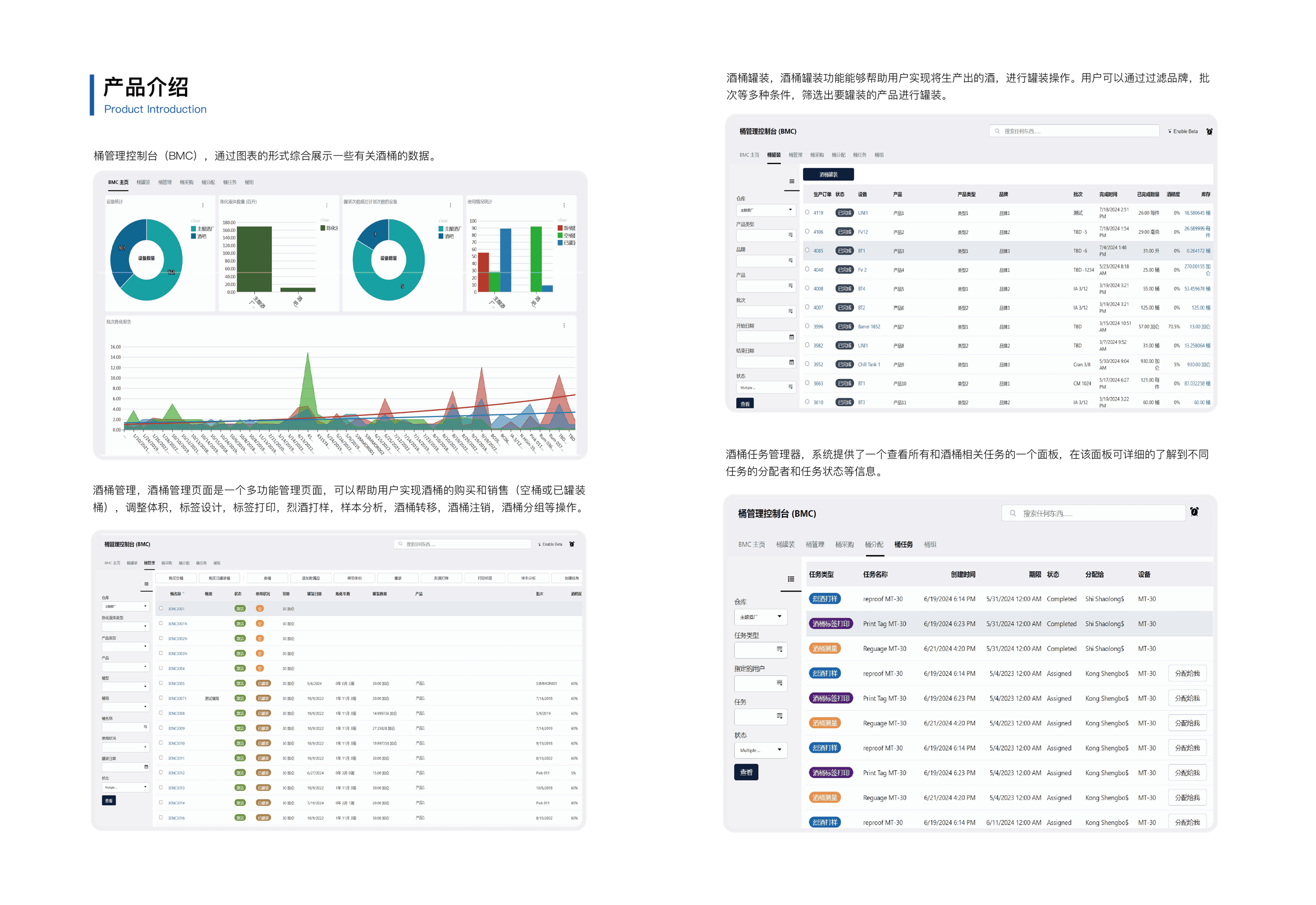Select the radio button for order 3996
The width and height of the screenshot is (1316, 905).
807,326
